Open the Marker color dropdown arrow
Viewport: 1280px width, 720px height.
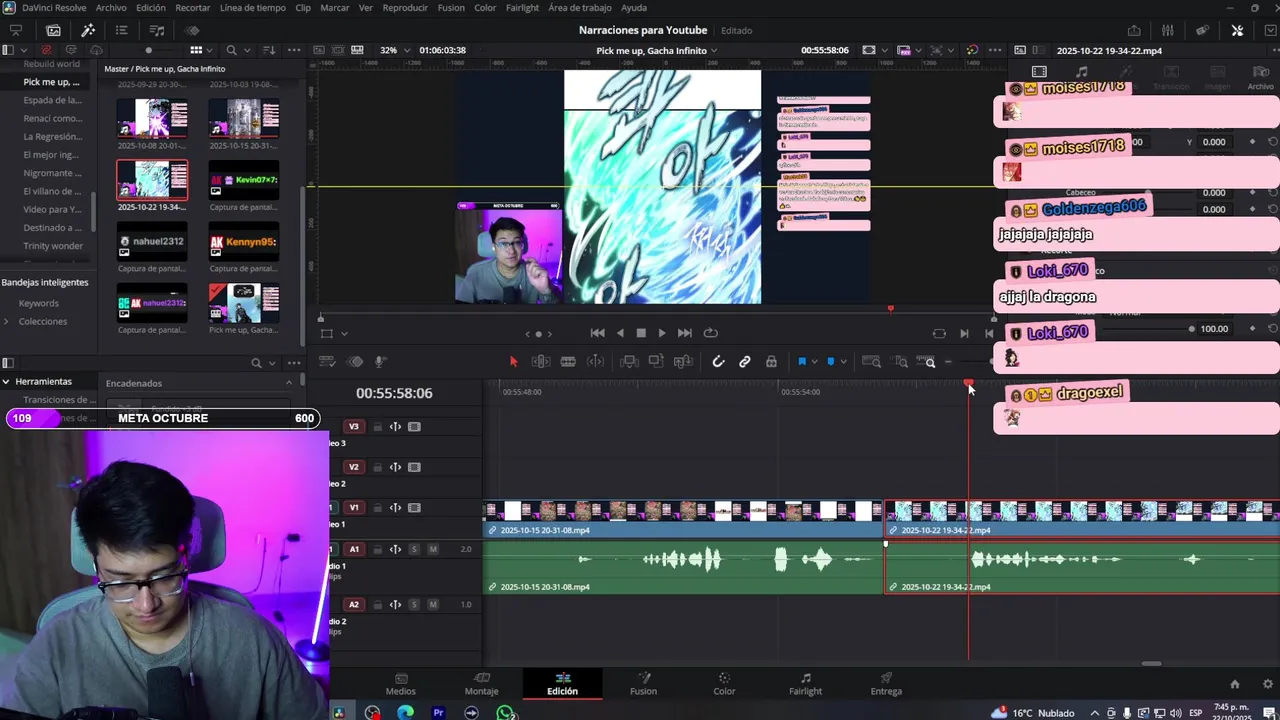[843, 362]
